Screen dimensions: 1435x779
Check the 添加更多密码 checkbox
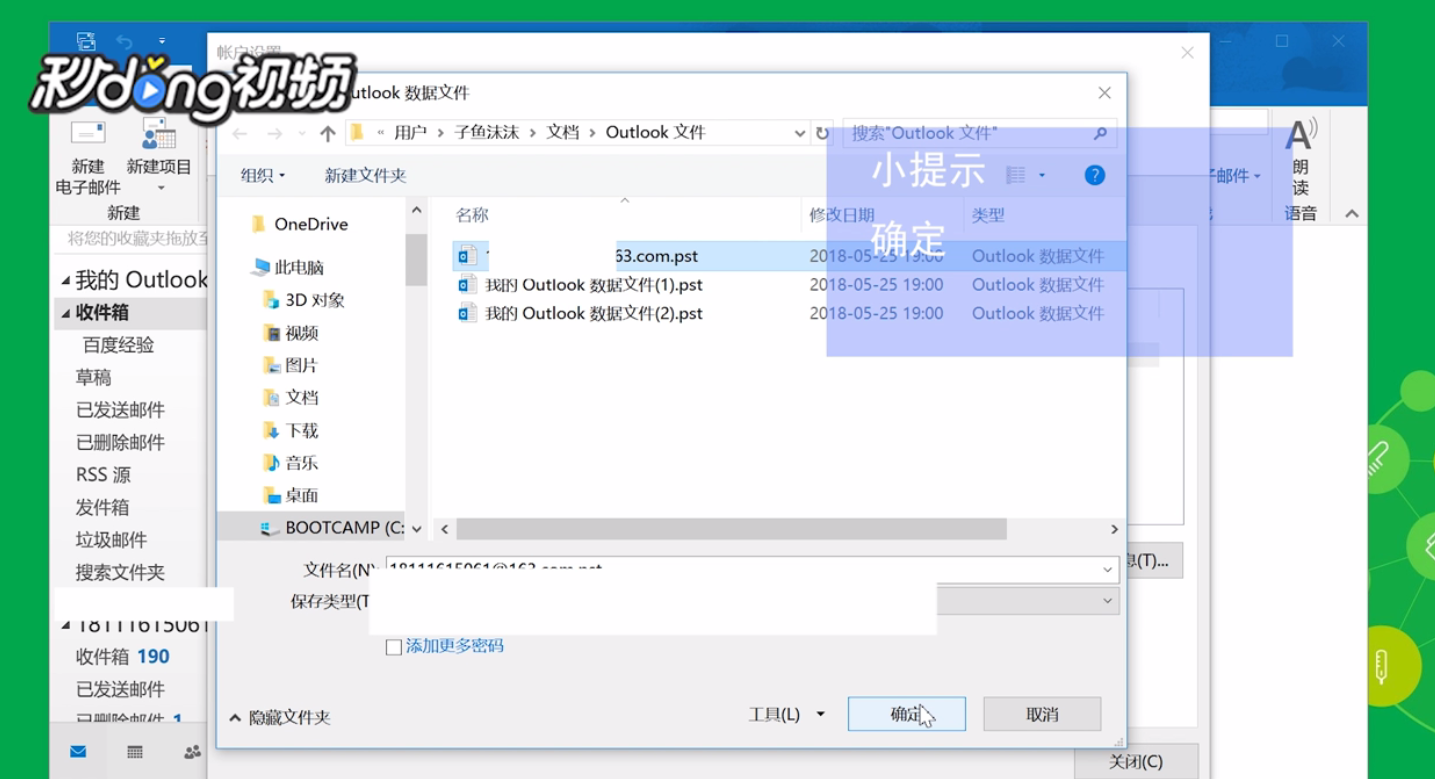(394, 647)
